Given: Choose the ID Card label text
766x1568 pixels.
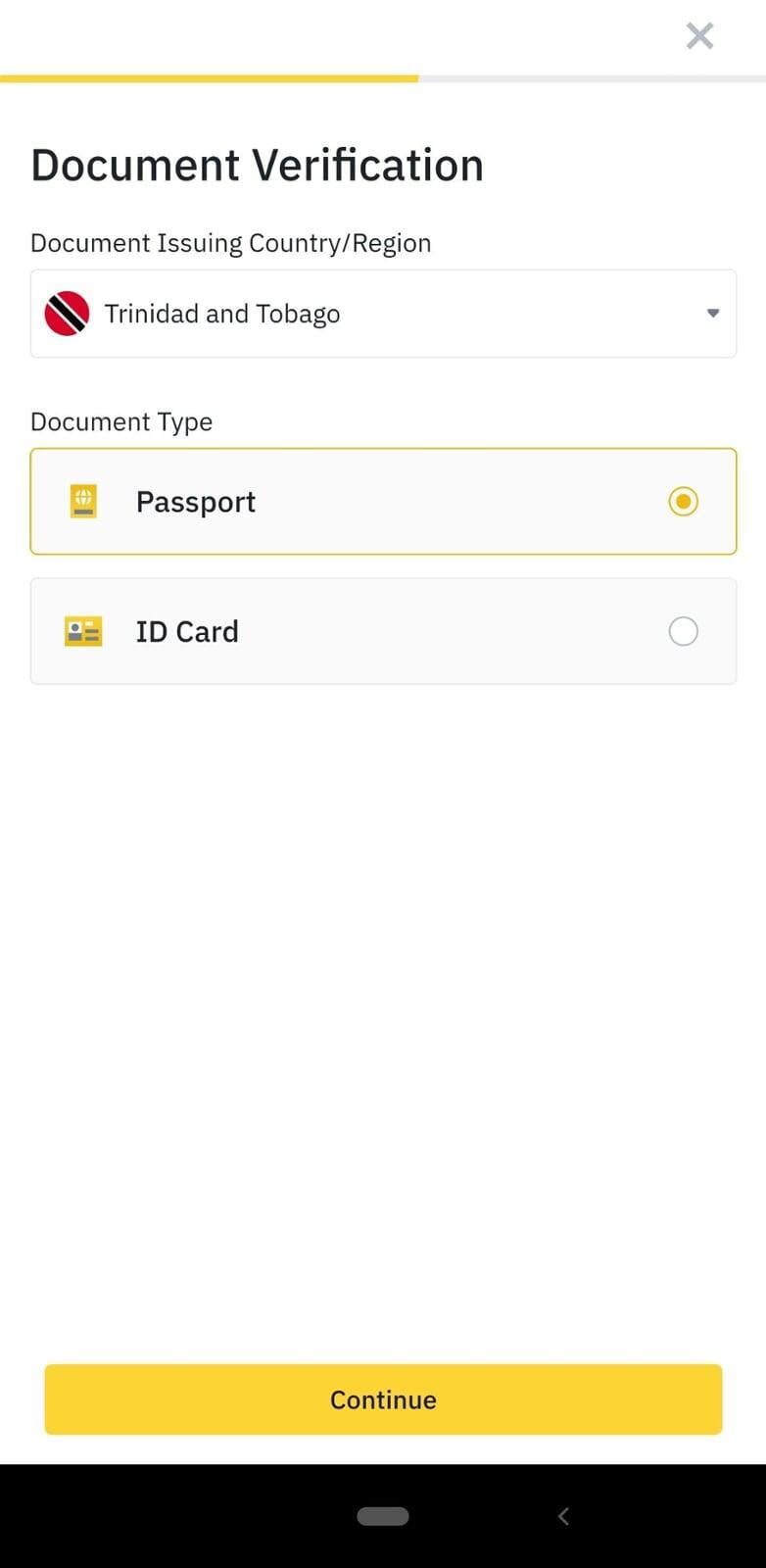Looking at the screenshot, I should pos(187,632).
